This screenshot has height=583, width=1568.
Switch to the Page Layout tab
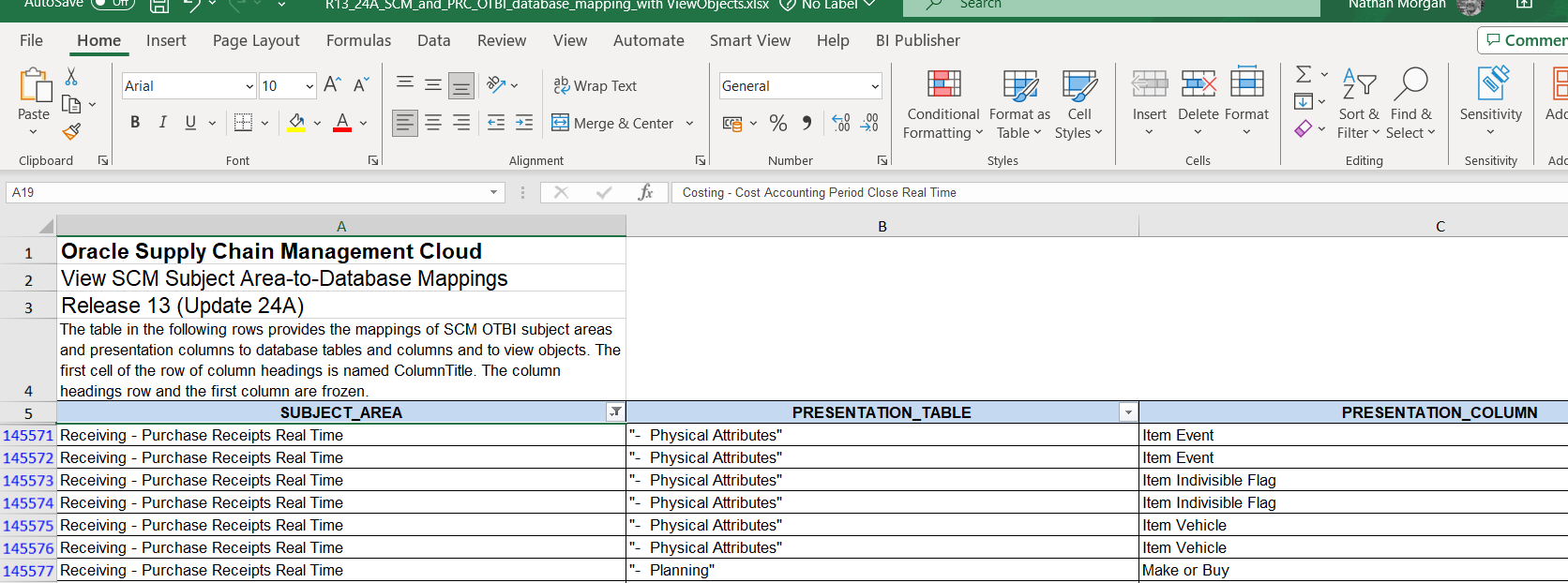pos(256,40)
